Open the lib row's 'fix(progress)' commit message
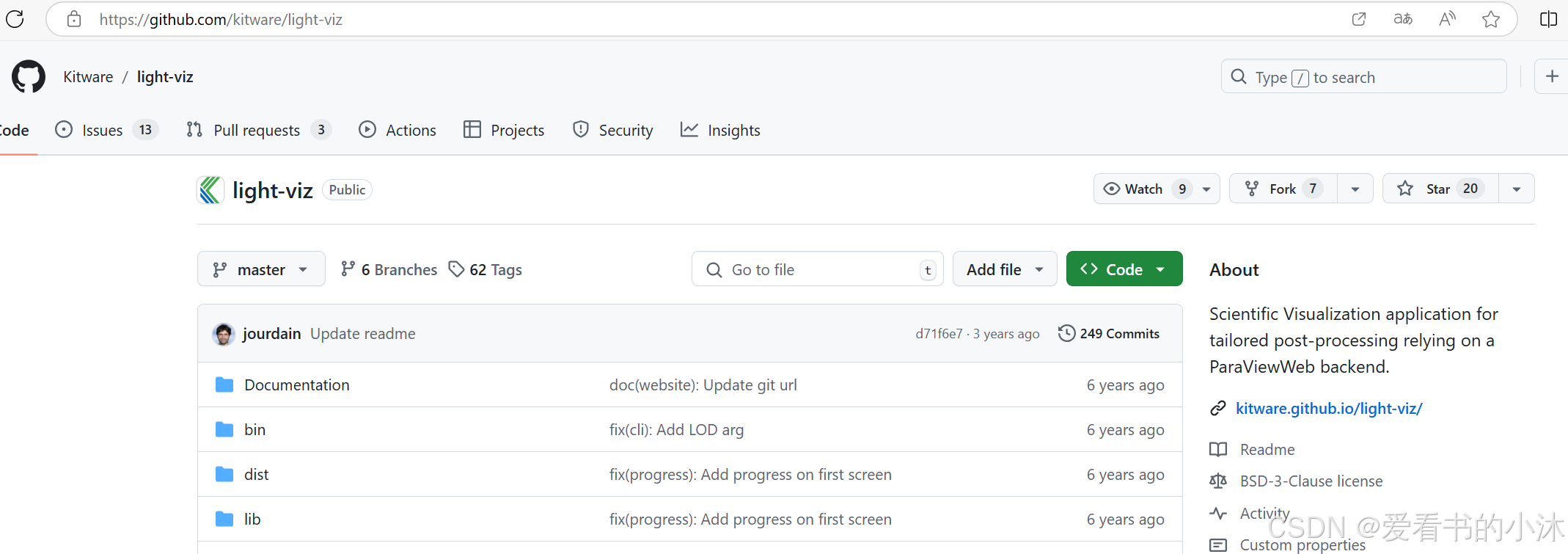This screenshot has height=554, width=1568. [x=750, y=519]
